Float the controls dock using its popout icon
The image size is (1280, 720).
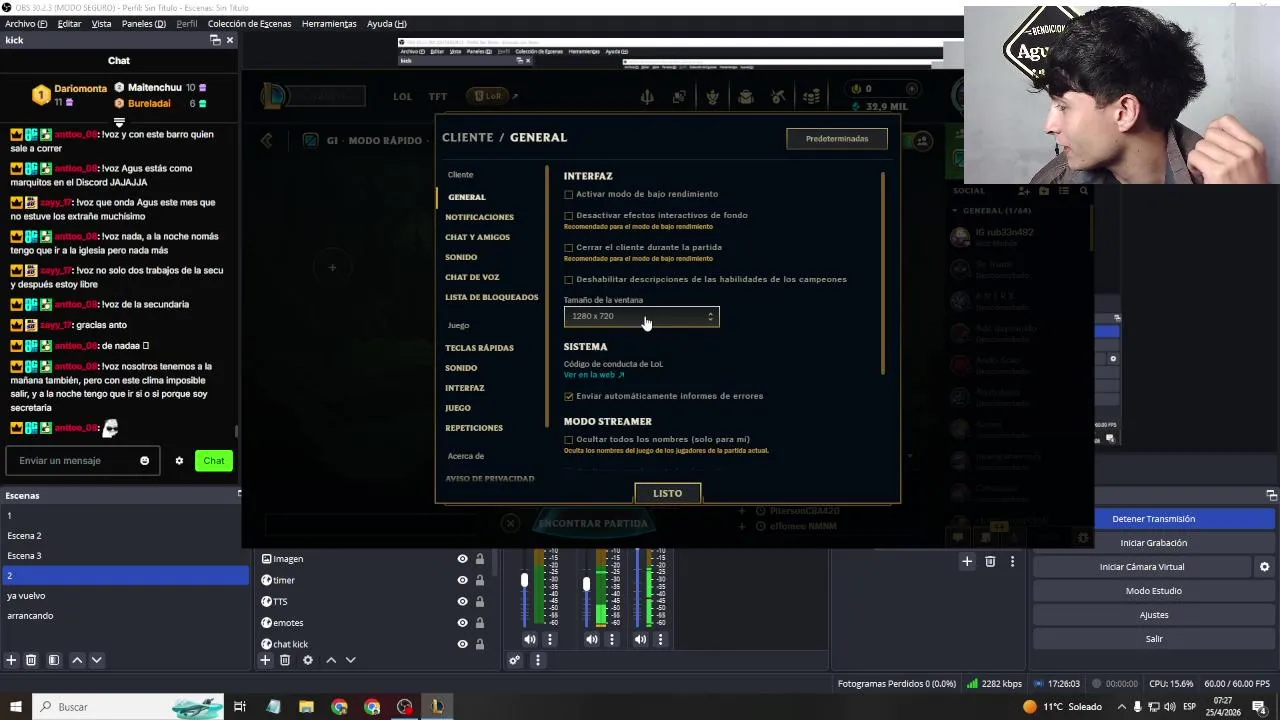[x=1271, y=495]
